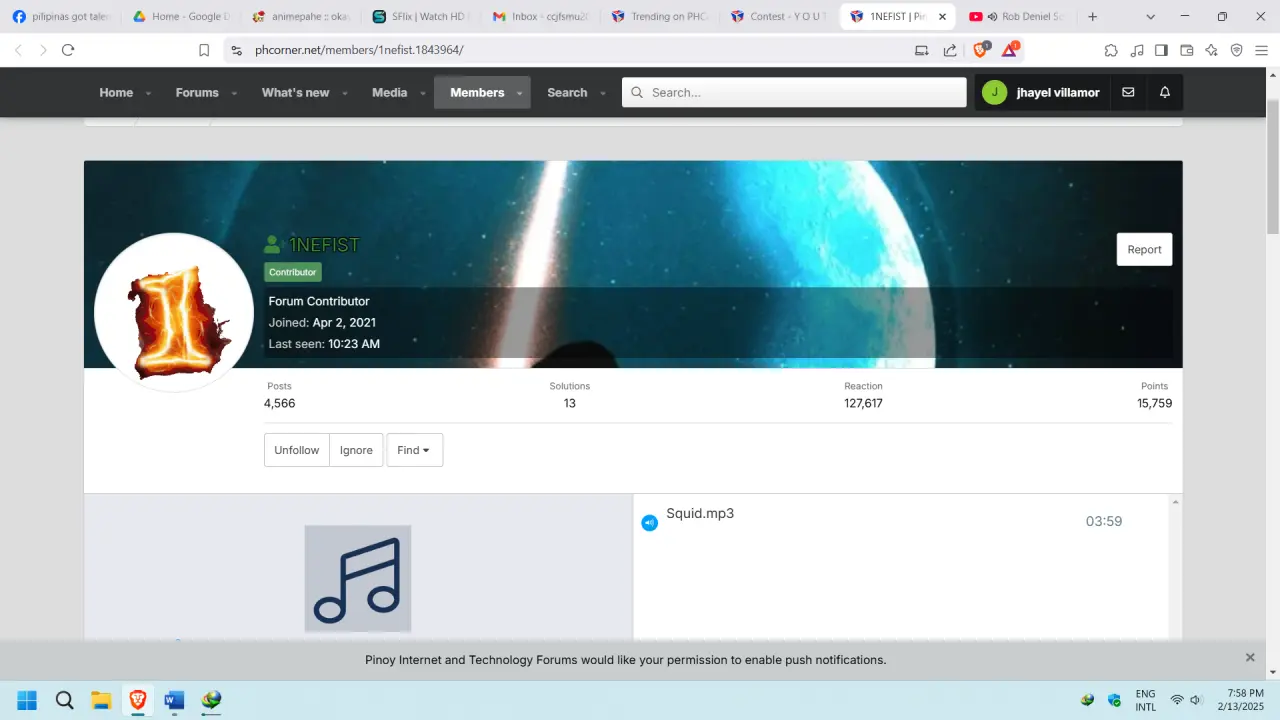Click the Brave Shields lion icon
The width and height of the screenshot is (1280, 720).
[x=981, y=50]
